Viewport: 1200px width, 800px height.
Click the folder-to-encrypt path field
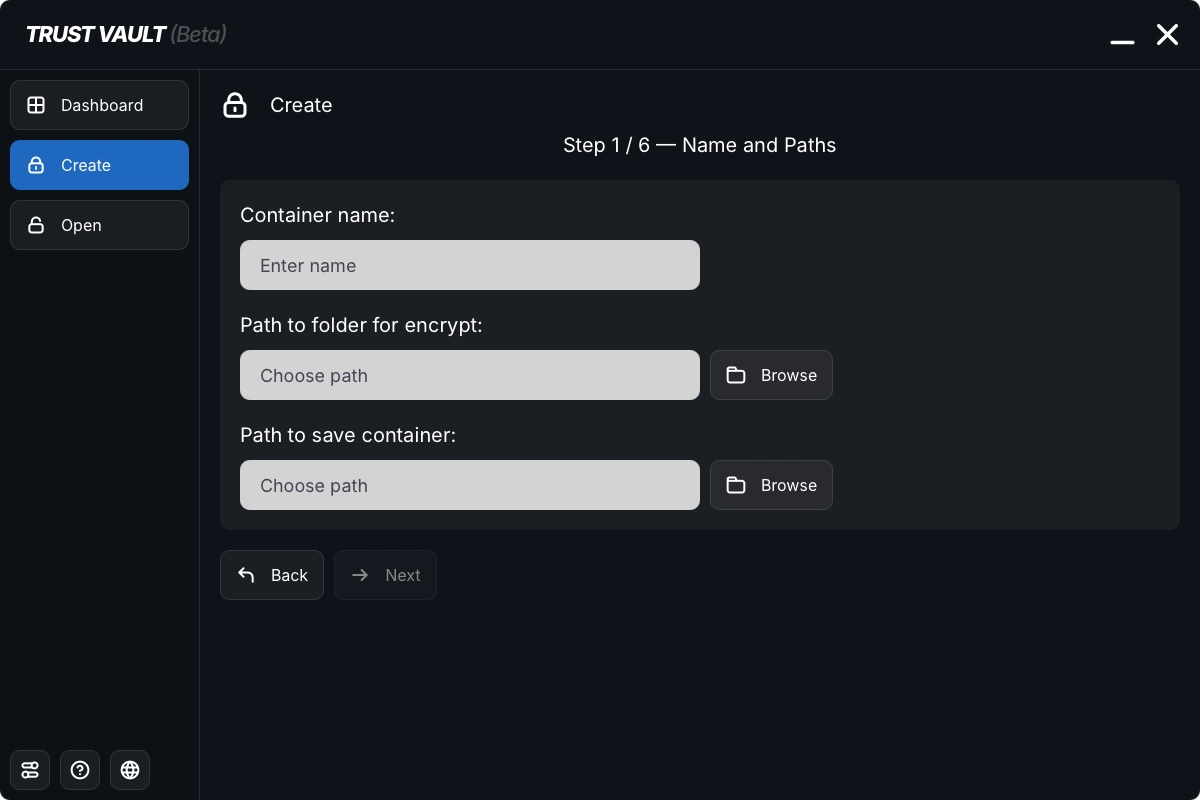(x=470, y=375)
